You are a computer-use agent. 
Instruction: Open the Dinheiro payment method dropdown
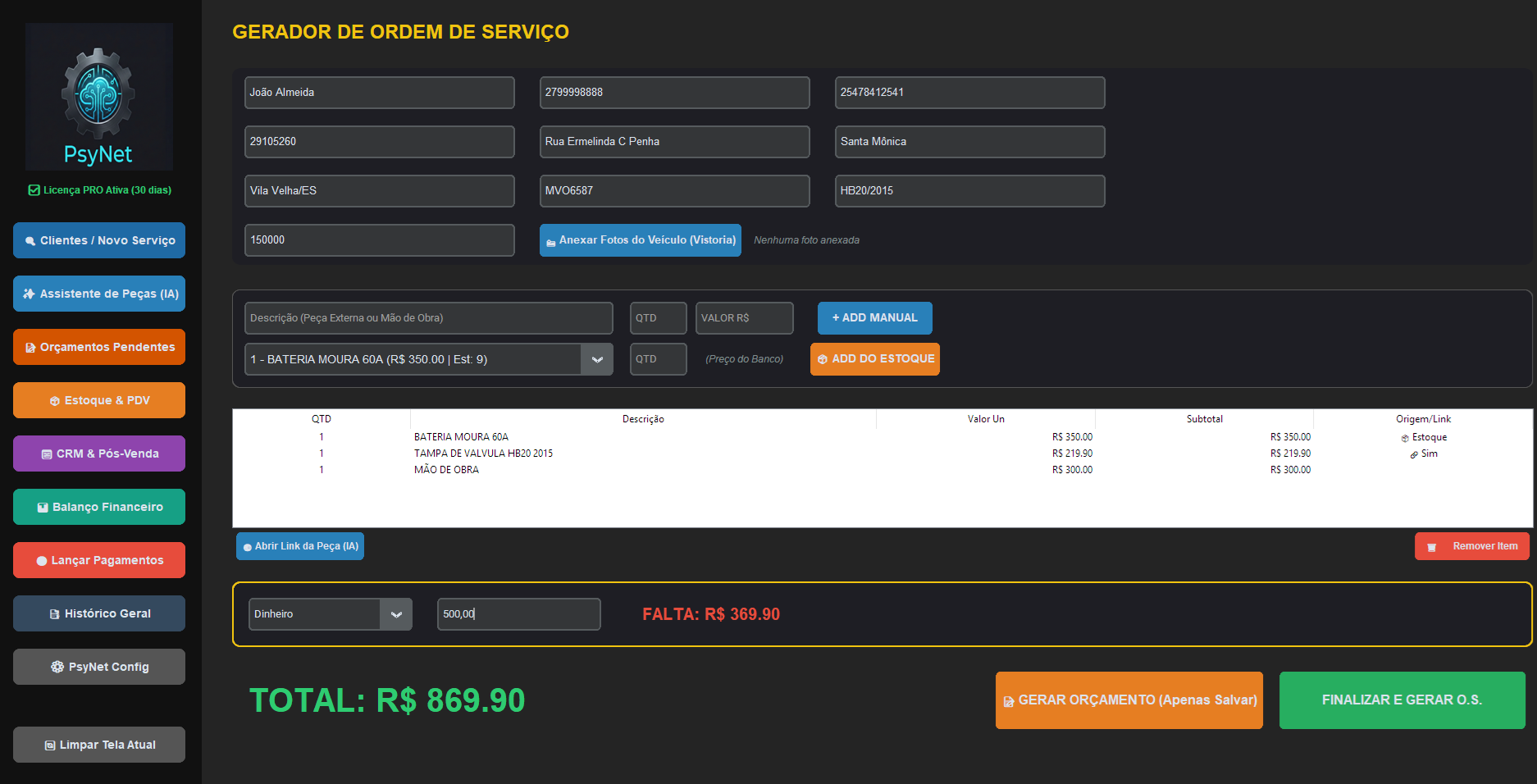pos(396,614)
